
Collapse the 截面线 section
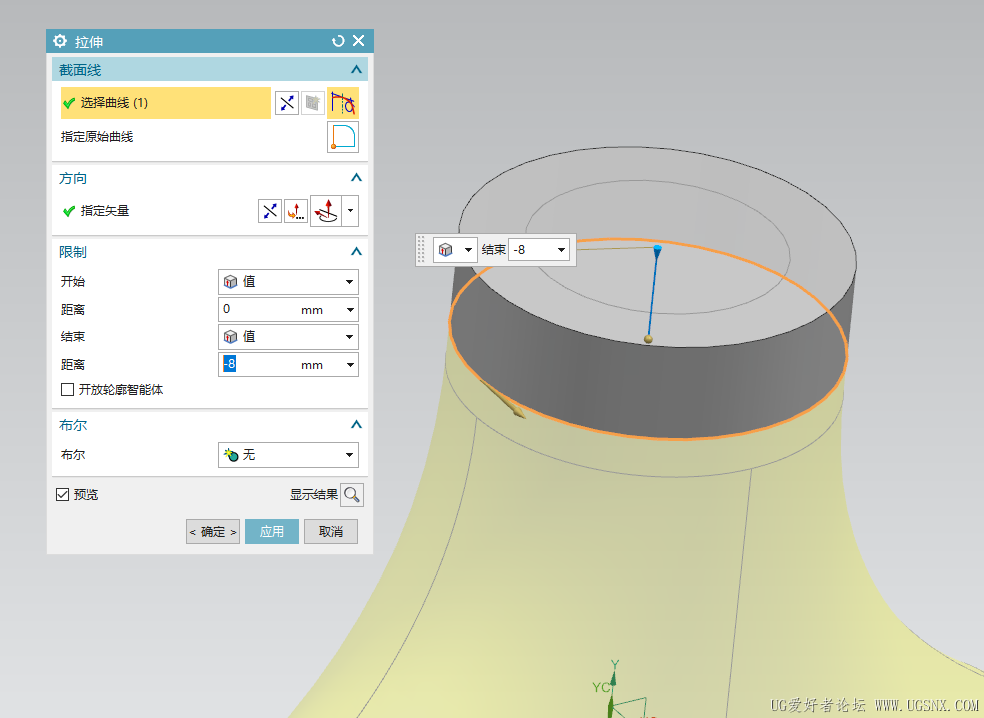tap(356, 70)
